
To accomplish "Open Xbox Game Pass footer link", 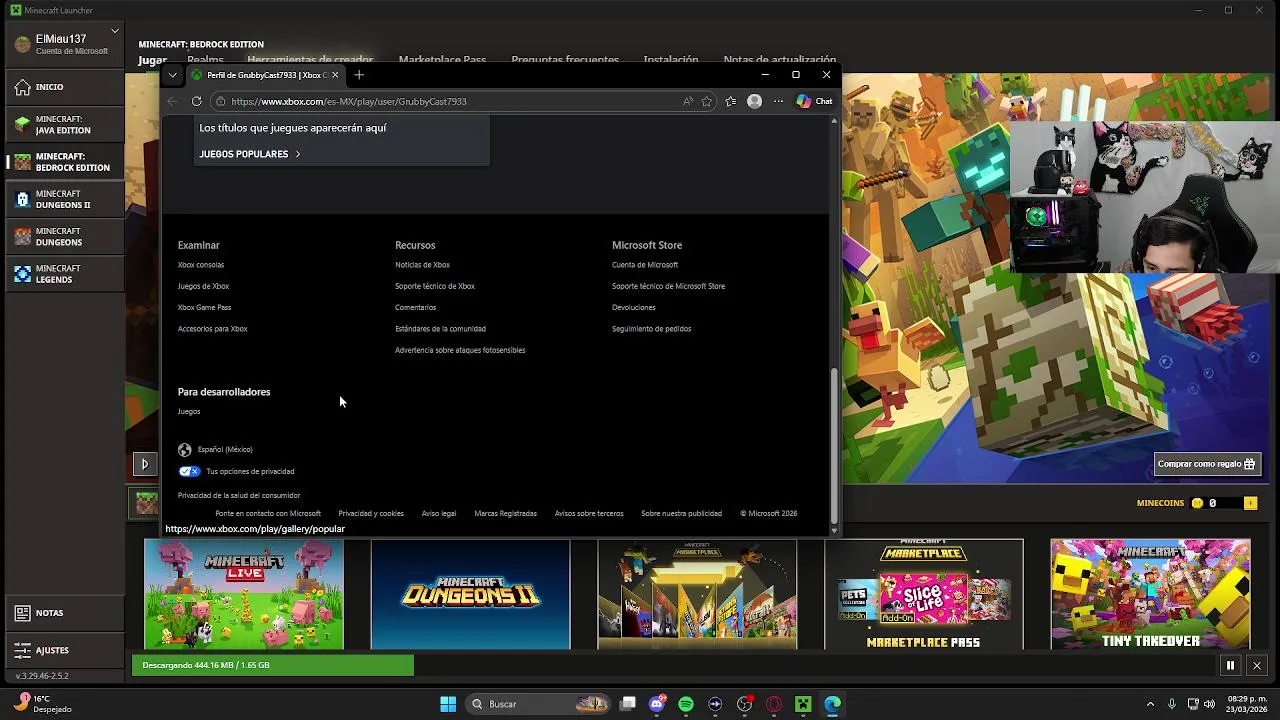I will pyautogui.click(x=204, y=308).
